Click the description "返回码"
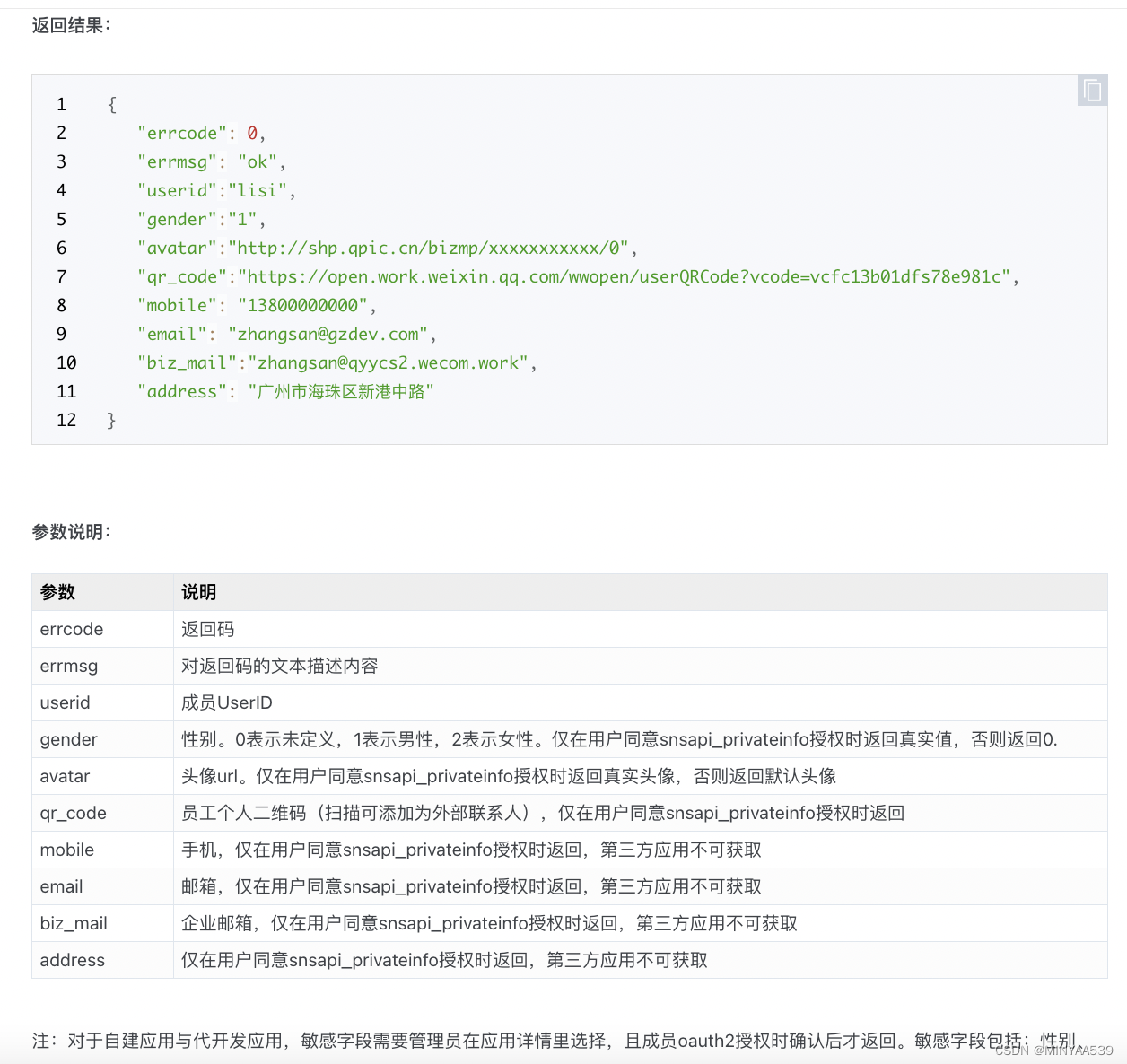This screenshot has height=1064, width=1127. pyautogui.click(x=208, y=629)
